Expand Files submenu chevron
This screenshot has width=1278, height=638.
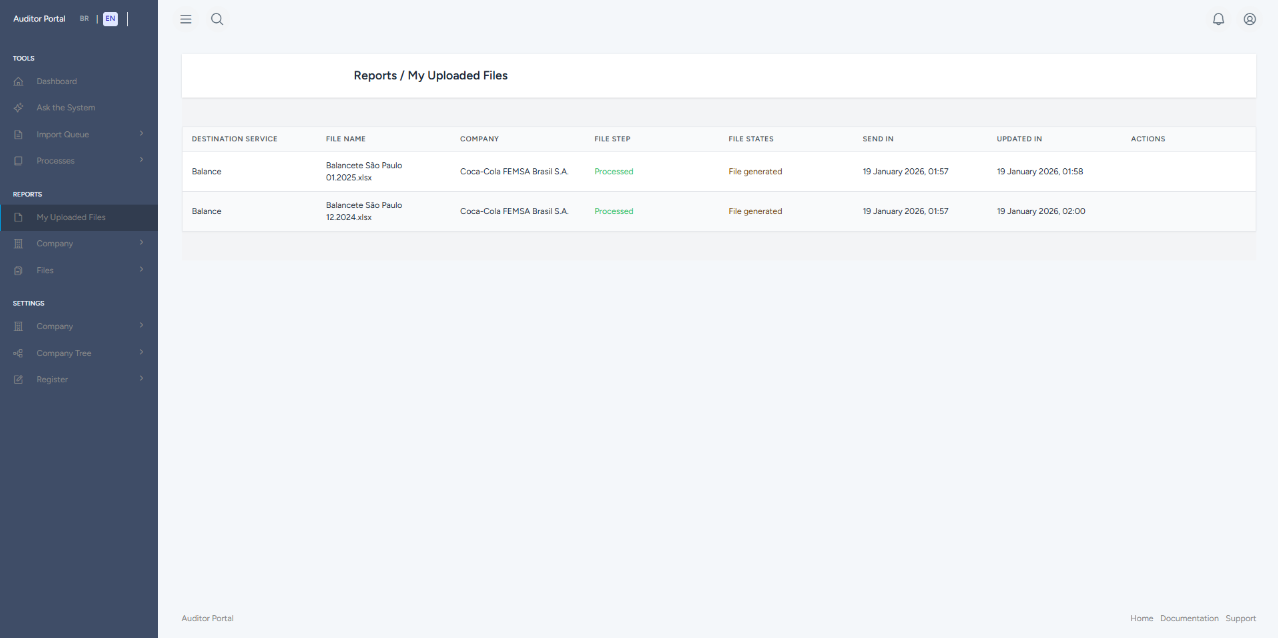click(x=142, y=269)
